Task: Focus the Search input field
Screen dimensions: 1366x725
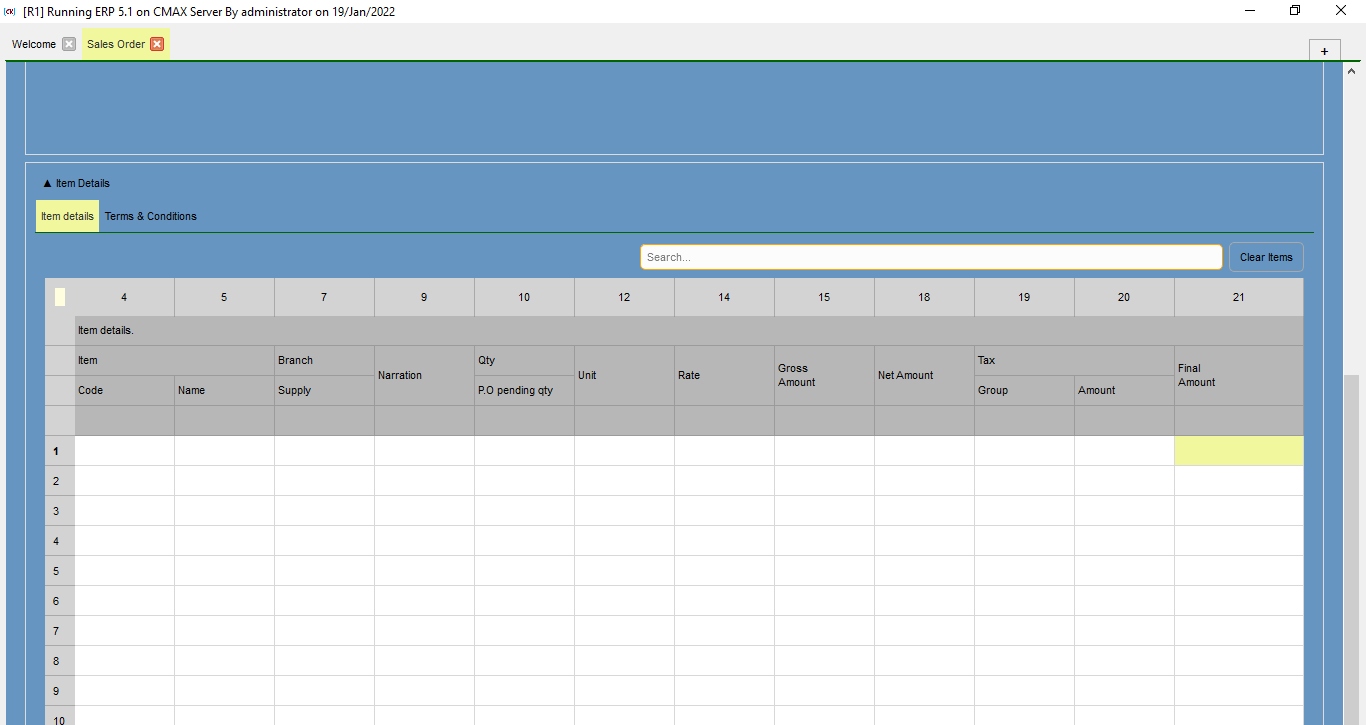Action: [930, 257]
